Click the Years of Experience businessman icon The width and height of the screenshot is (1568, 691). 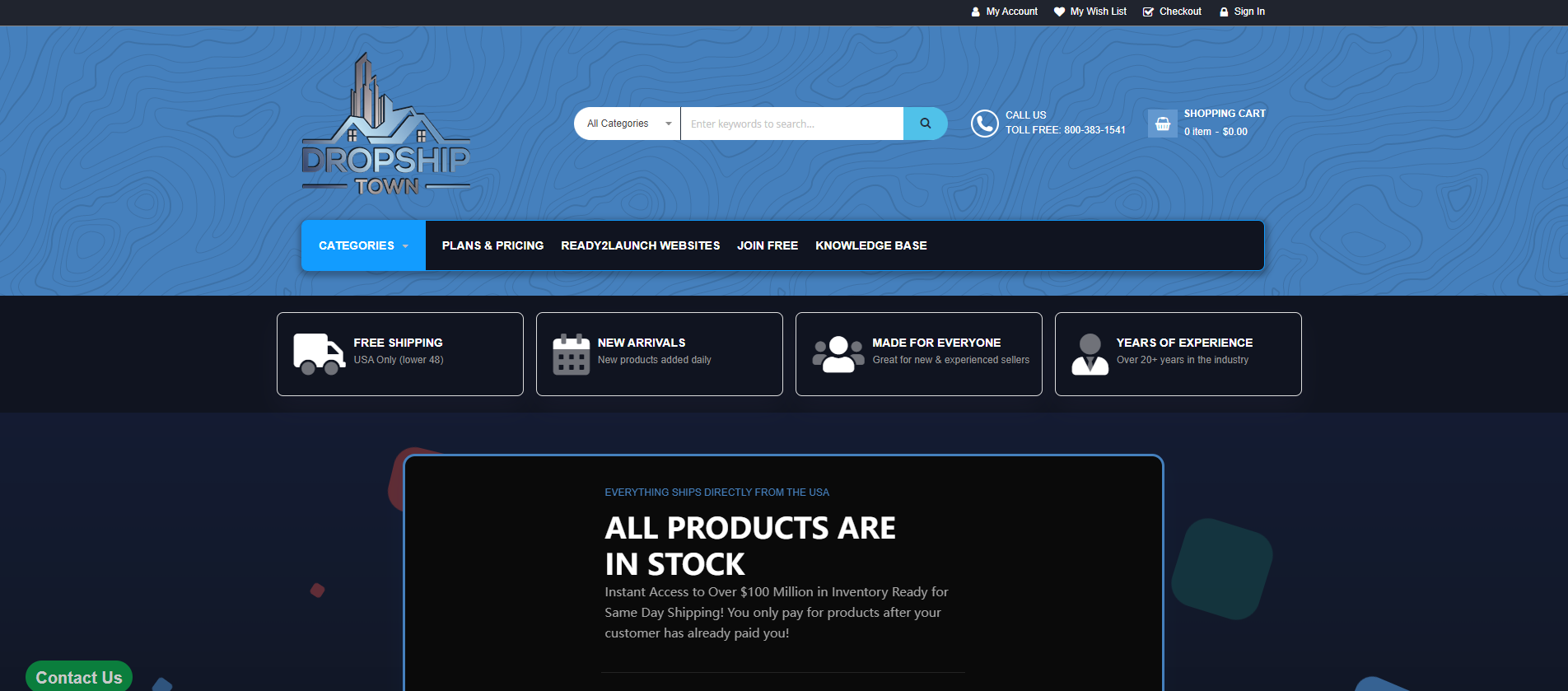click(1090, 354)
